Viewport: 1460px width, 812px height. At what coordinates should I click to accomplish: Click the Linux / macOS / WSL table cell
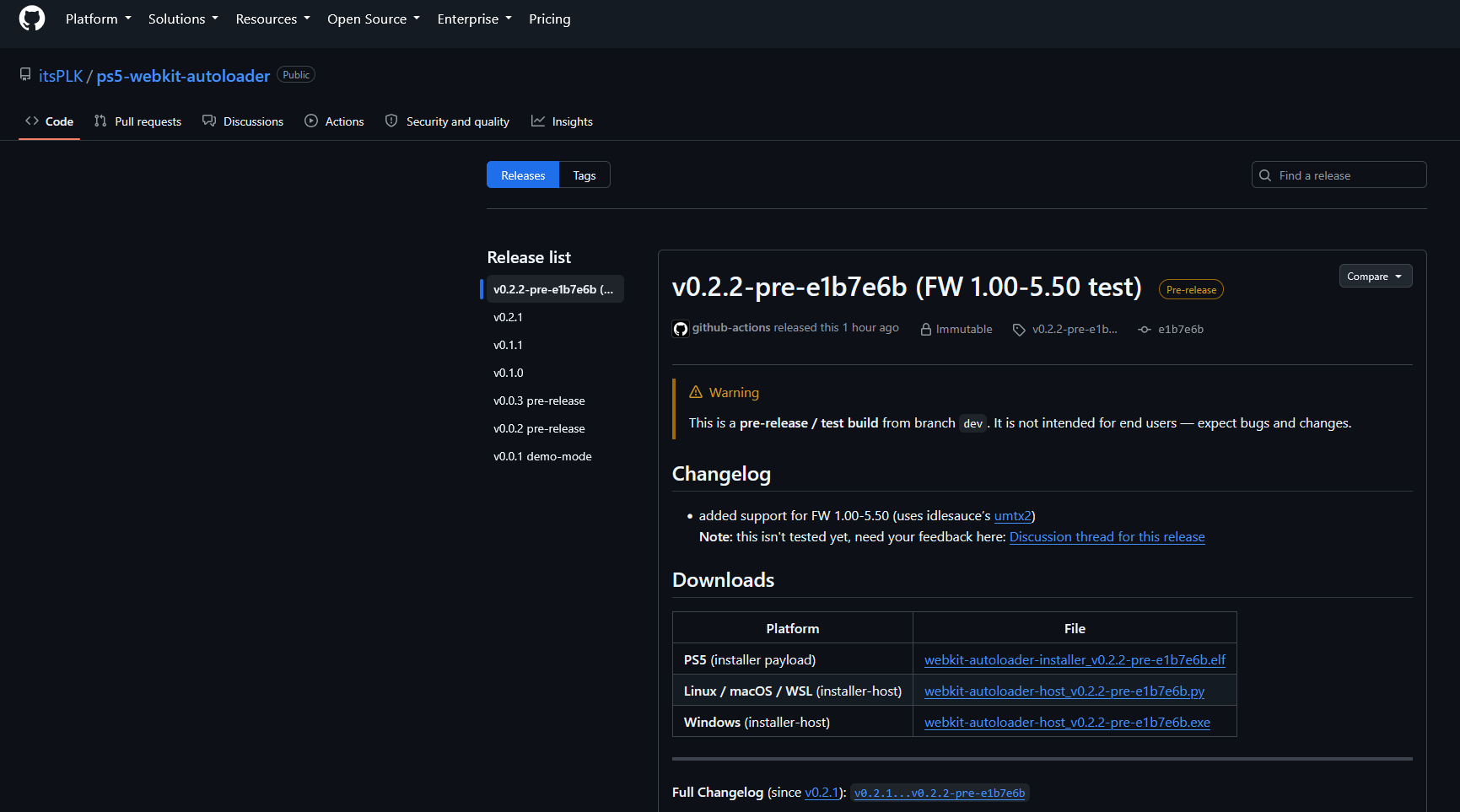[x=793, y=691]
